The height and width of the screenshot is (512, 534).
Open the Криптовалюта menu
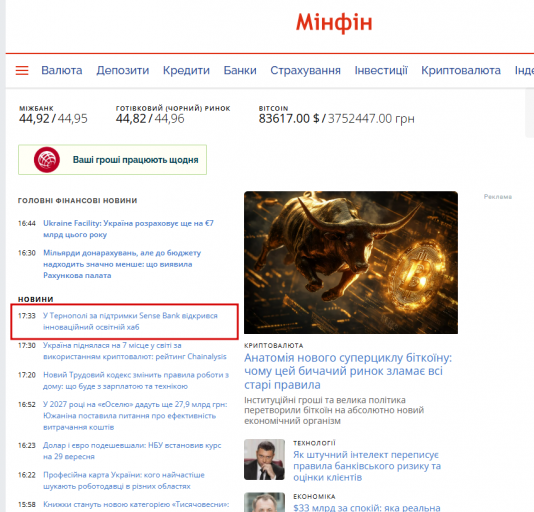[461, 70]
